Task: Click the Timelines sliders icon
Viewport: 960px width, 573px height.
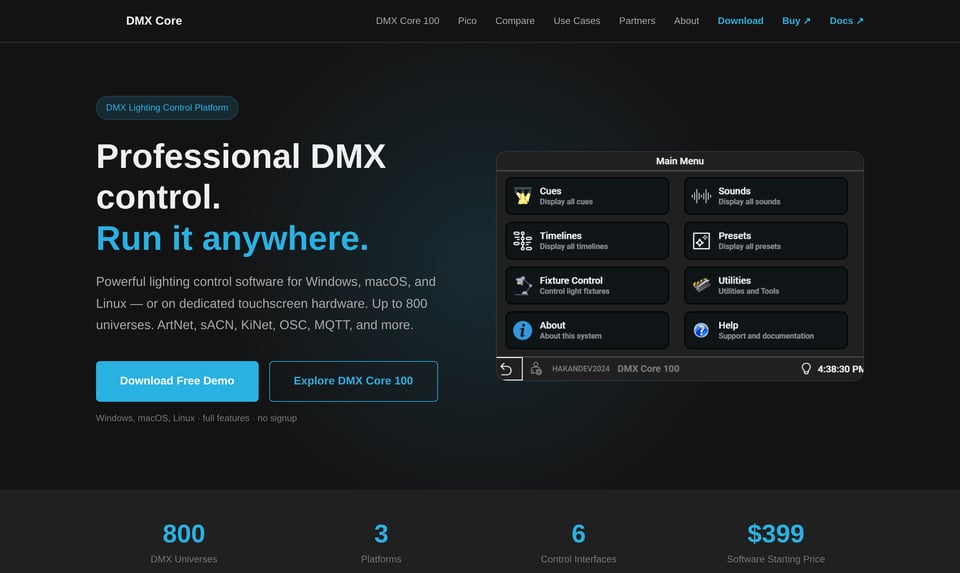Action: [x=522, y=241]
